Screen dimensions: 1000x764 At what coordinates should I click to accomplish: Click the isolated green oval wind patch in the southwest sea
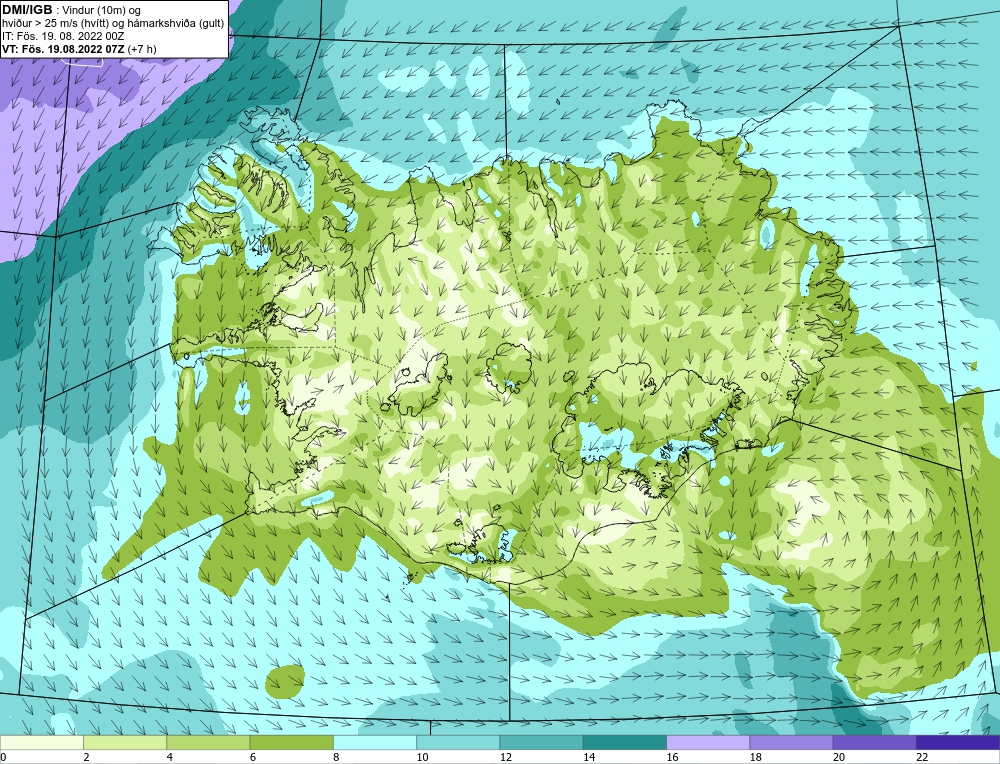286,680
